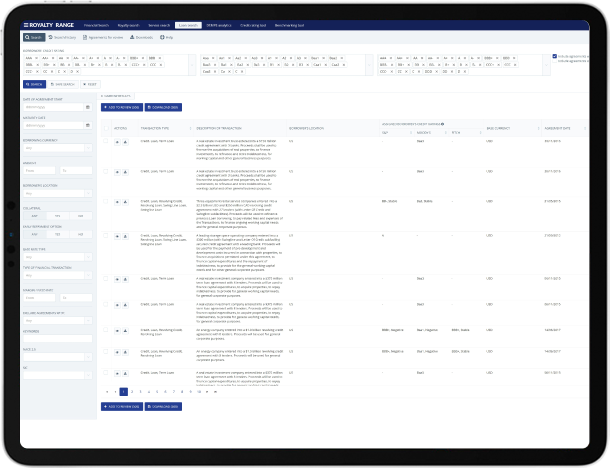
Task: Click the blue Search button under the ratings
Action: click(x=33, y=84)
